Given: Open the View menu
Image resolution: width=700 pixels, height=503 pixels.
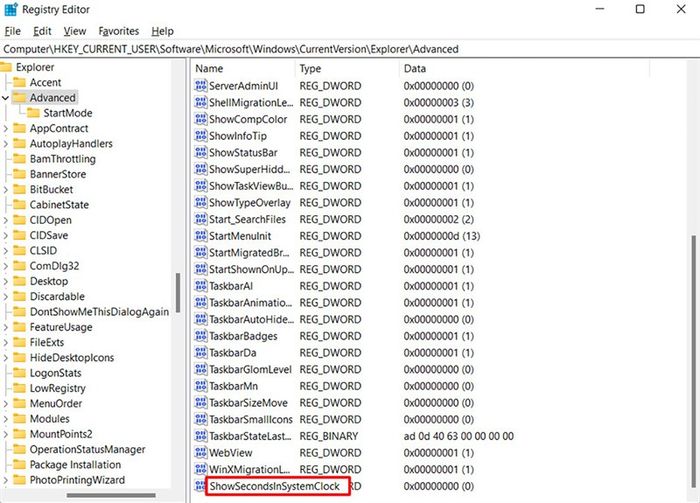Looking at the screenshot, I should pos(75,31).
